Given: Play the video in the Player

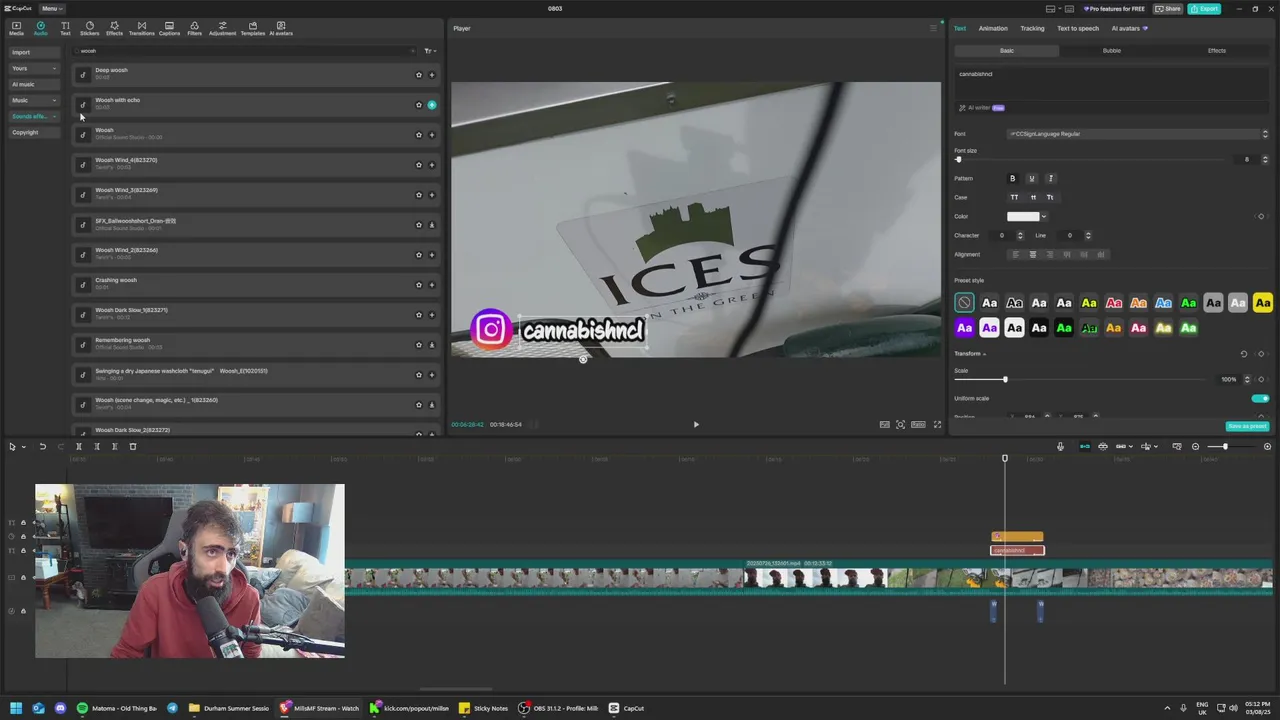Looking at the screenshot, I should pyautogui.click(x=696, y=424).
